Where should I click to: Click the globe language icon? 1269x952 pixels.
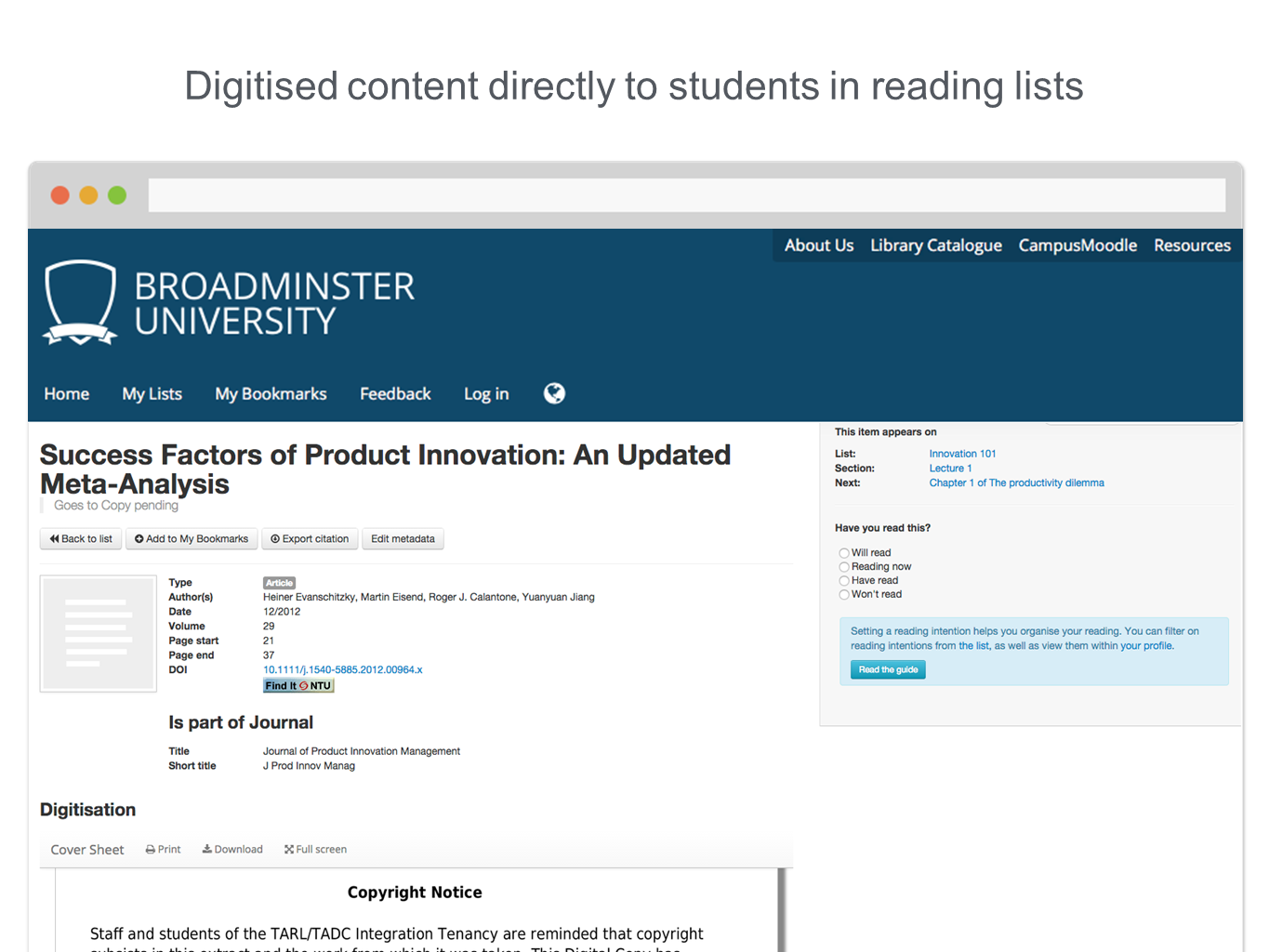click(x=554, y=393)
